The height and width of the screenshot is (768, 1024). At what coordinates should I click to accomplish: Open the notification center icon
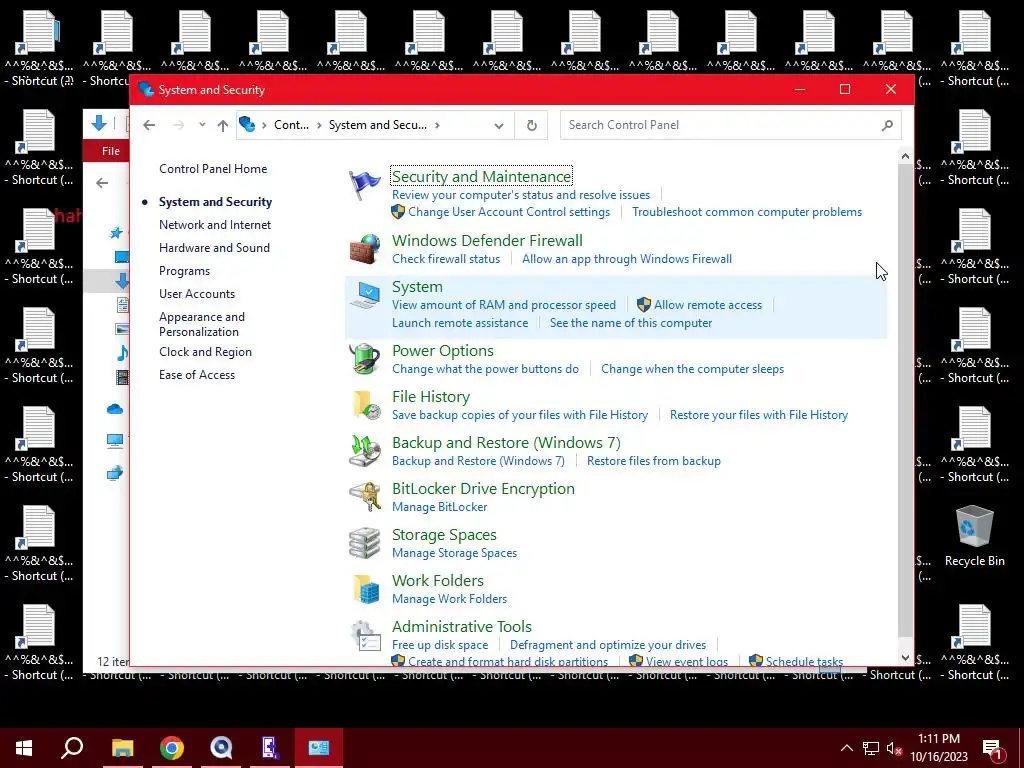(992, 748)
